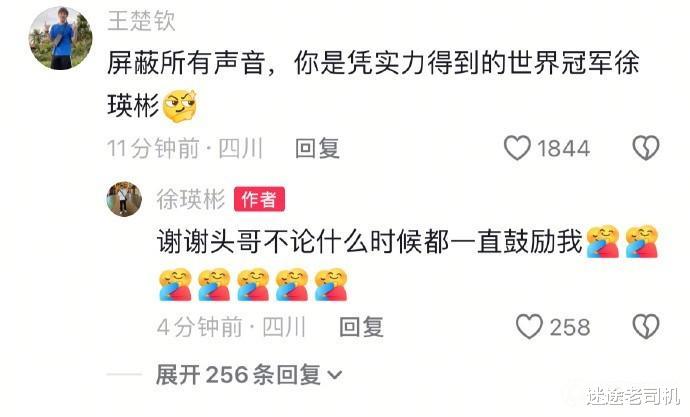This screenshot has width=690, height=417.
Task: Dislike 徐瑛彬's reply with broken heart icon
Action: coord(646,326)
